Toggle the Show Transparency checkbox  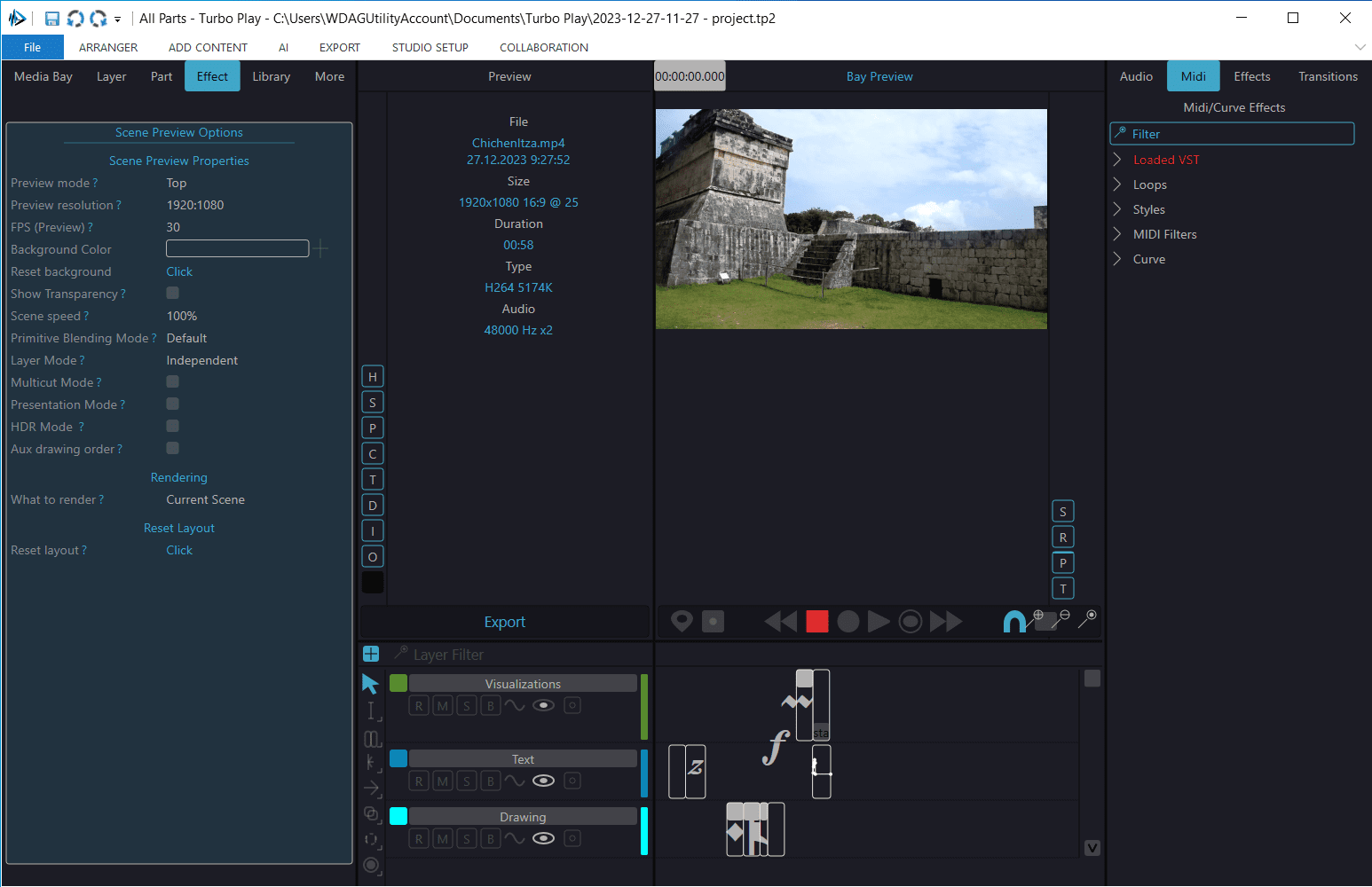point(173,293)
